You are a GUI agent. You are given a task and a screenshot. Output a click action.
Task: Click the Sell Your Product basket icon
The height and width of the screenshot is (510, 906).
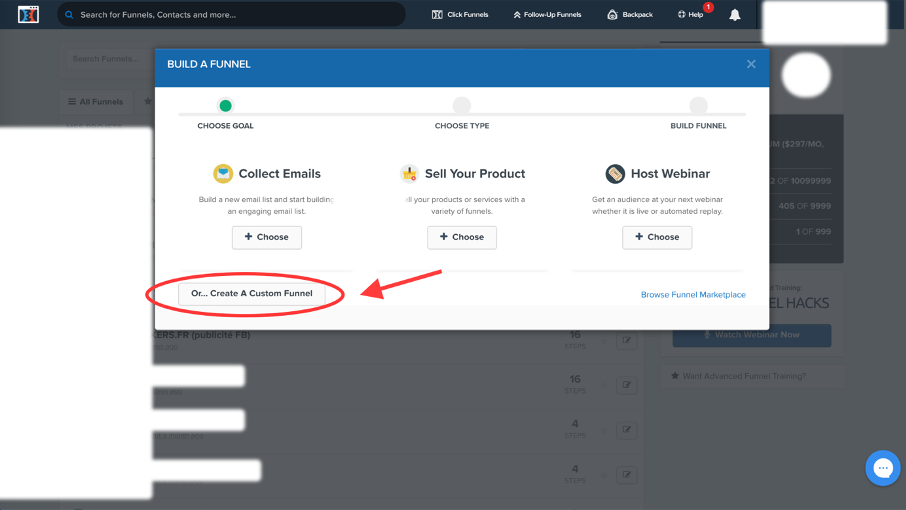tap(410, 173)
